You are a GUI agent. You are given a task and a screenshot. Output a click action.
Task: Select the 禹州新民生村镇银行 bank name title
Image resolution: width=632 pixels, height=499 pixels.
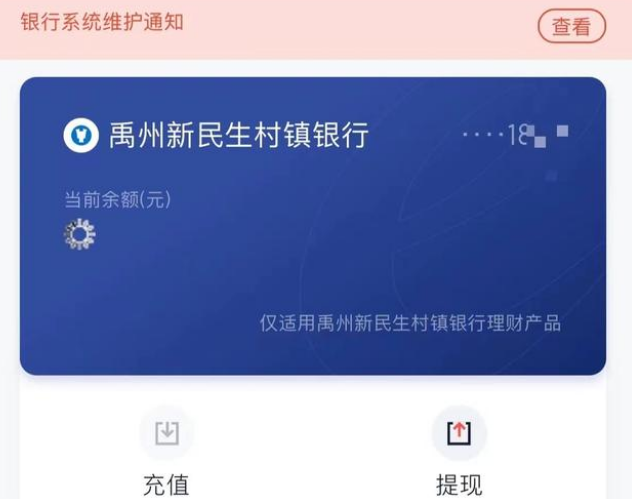(239, 135)
